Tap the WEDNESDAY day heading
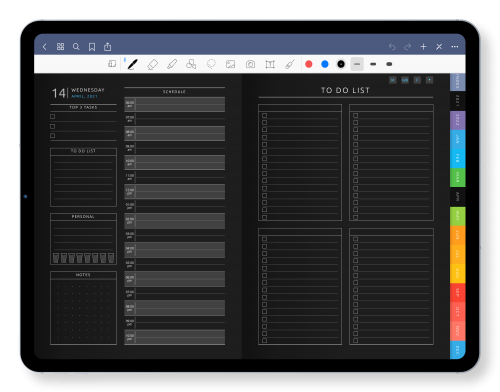The height and width of the screenshot is (392, 500). tap(88, 90)
